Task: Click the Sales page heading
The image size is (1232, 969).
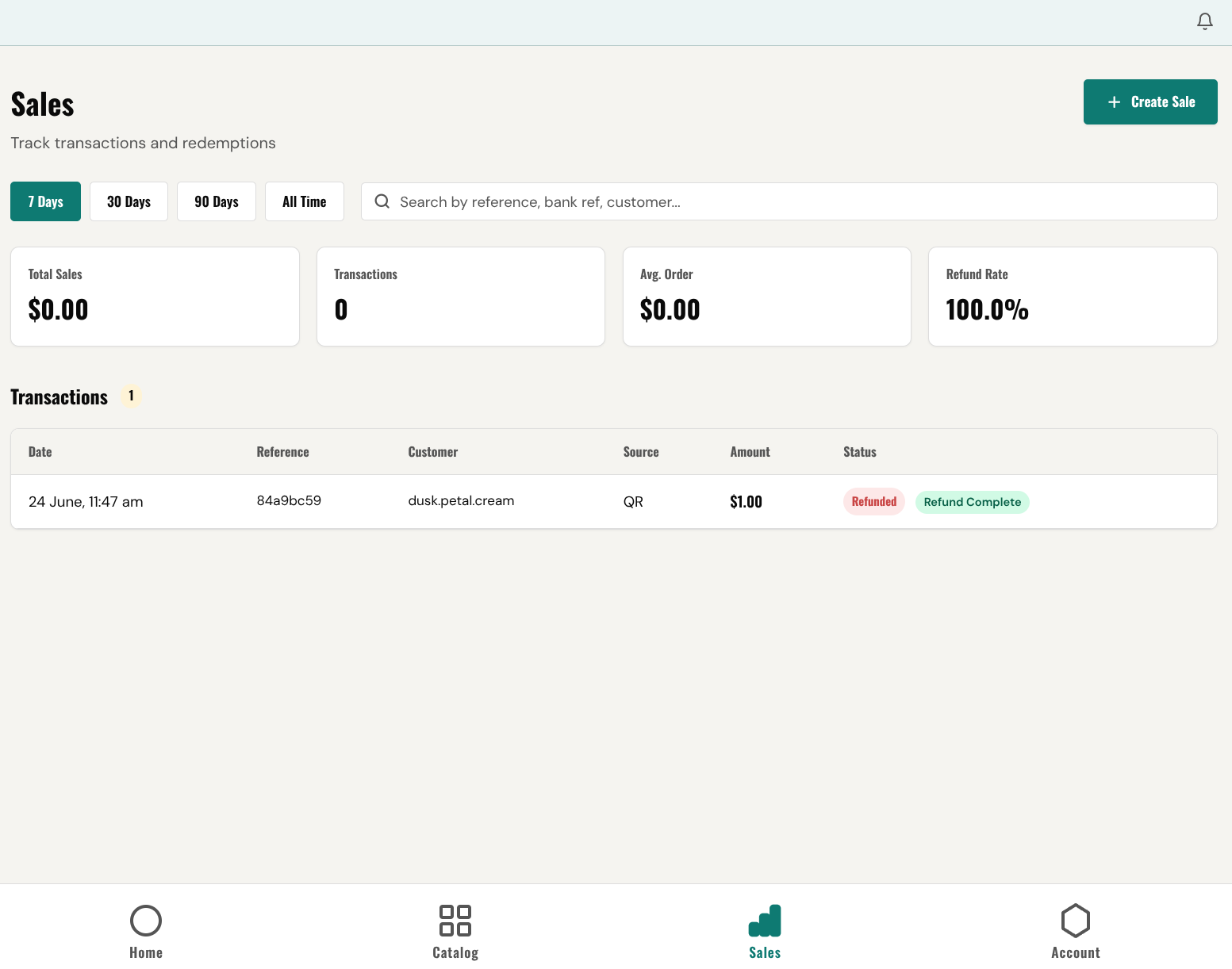Action: tap(42, 105)
